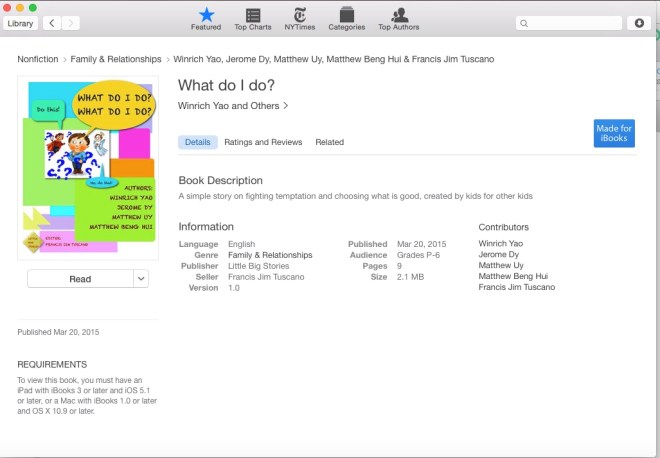The width and height of the screenshot is (660, 458).
Task: Go back with the left arrow
Action: [x=50, y=22]
